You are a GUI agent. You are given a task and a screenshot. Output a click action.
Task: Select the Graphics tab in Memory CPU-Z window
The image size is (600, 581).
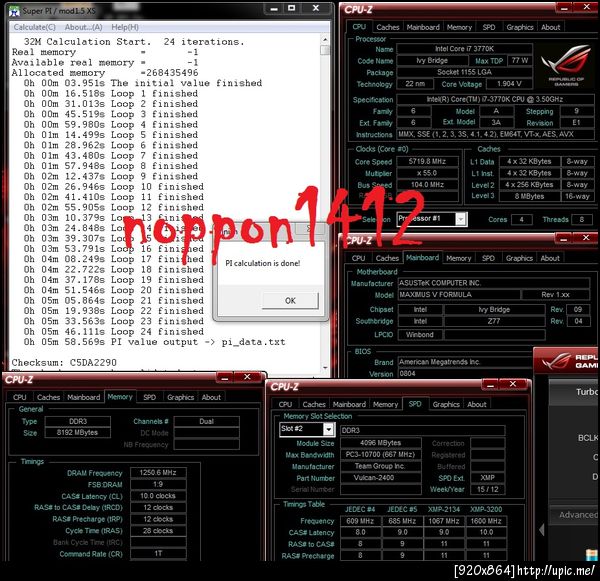pyautogui.click(x=180, y=397)
